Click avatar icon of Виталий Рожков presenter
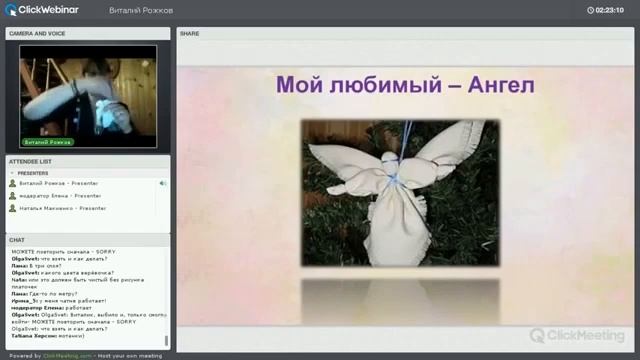This screenshot has width=640, height=360. tap(13, 183)
